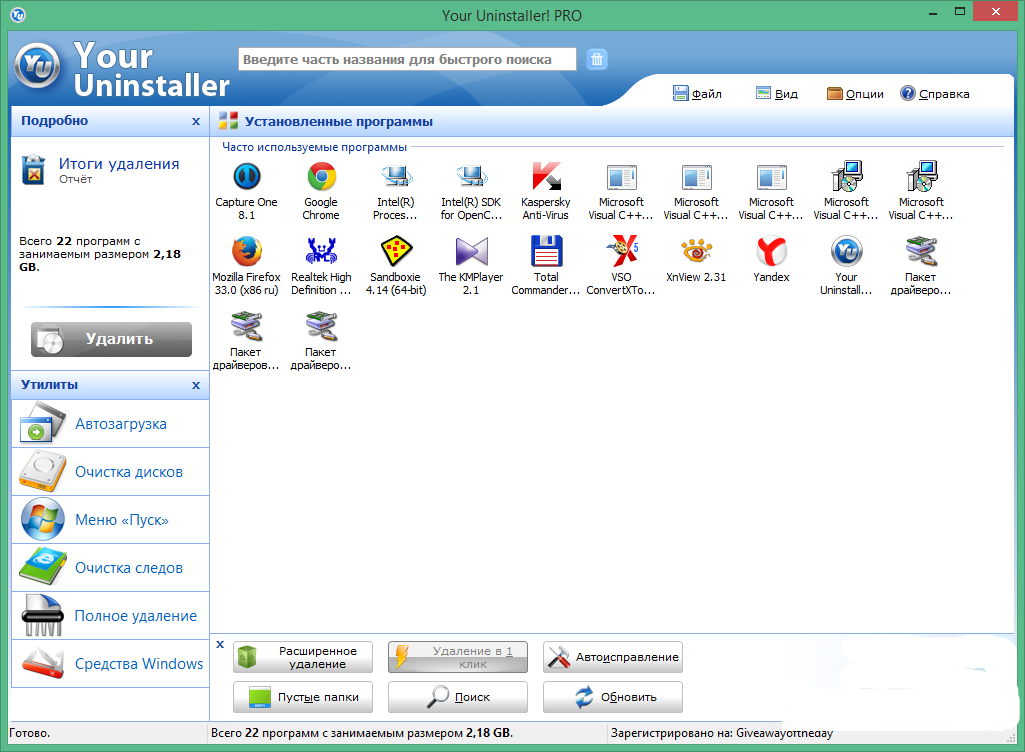The height and width of the screenshot is (752, 1025).
Task: Click the Поиск button
Action: coord(458,697)
